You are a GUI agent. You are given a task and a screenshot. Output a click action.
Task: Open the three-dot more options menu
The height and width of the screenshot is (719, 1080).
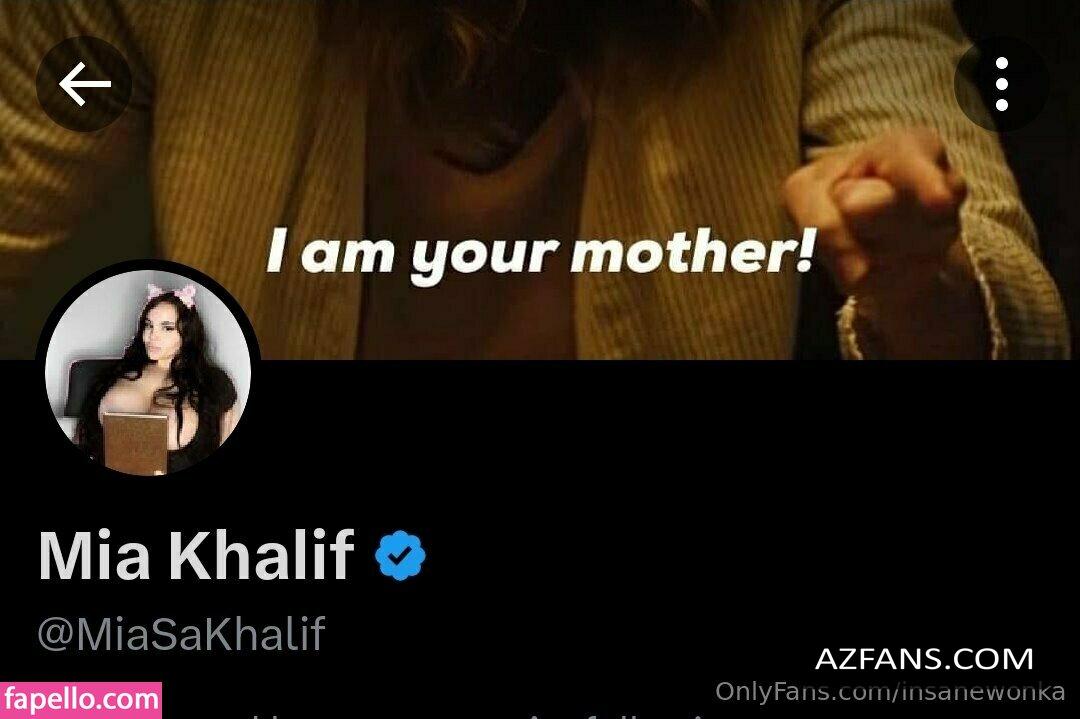point(1001,83)
